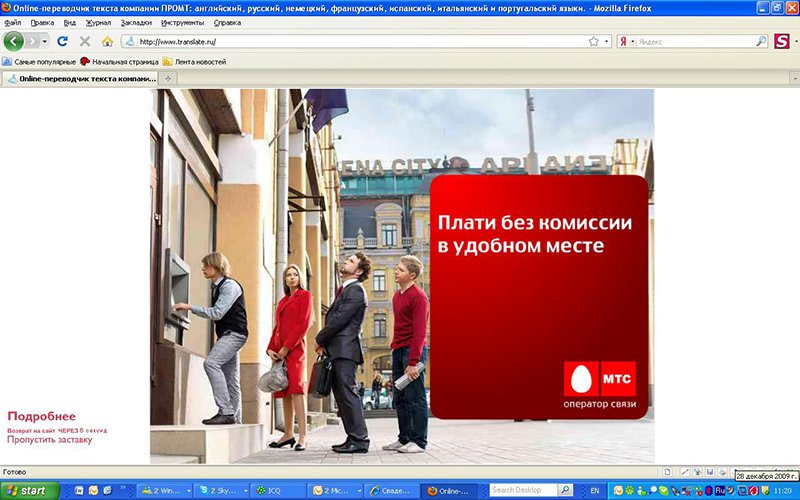800x500 pixels.
Task: Open the dropdown next to the S icon
Action: 795,41
